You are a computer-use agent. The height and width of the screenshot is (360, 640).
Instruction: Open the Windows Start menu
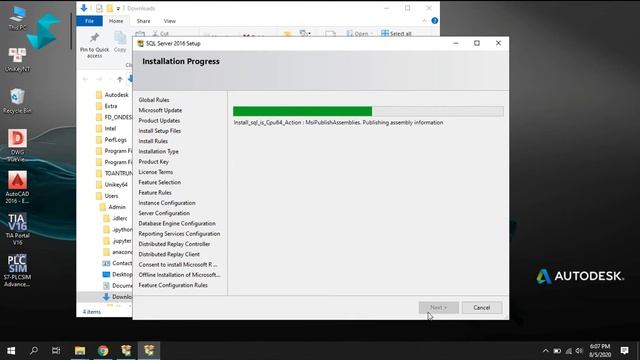pyautogui.click(x=11, y=351)
